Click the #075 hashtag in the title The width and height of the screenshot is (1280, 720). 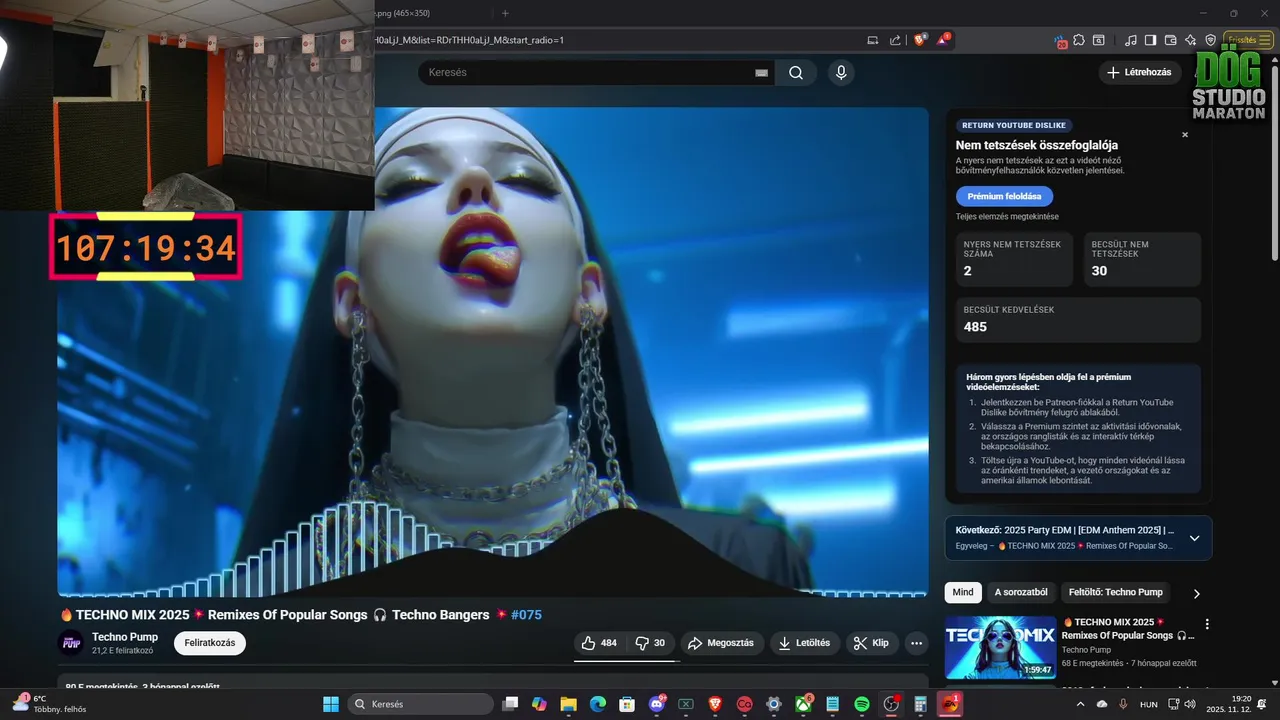coord(526,614)
